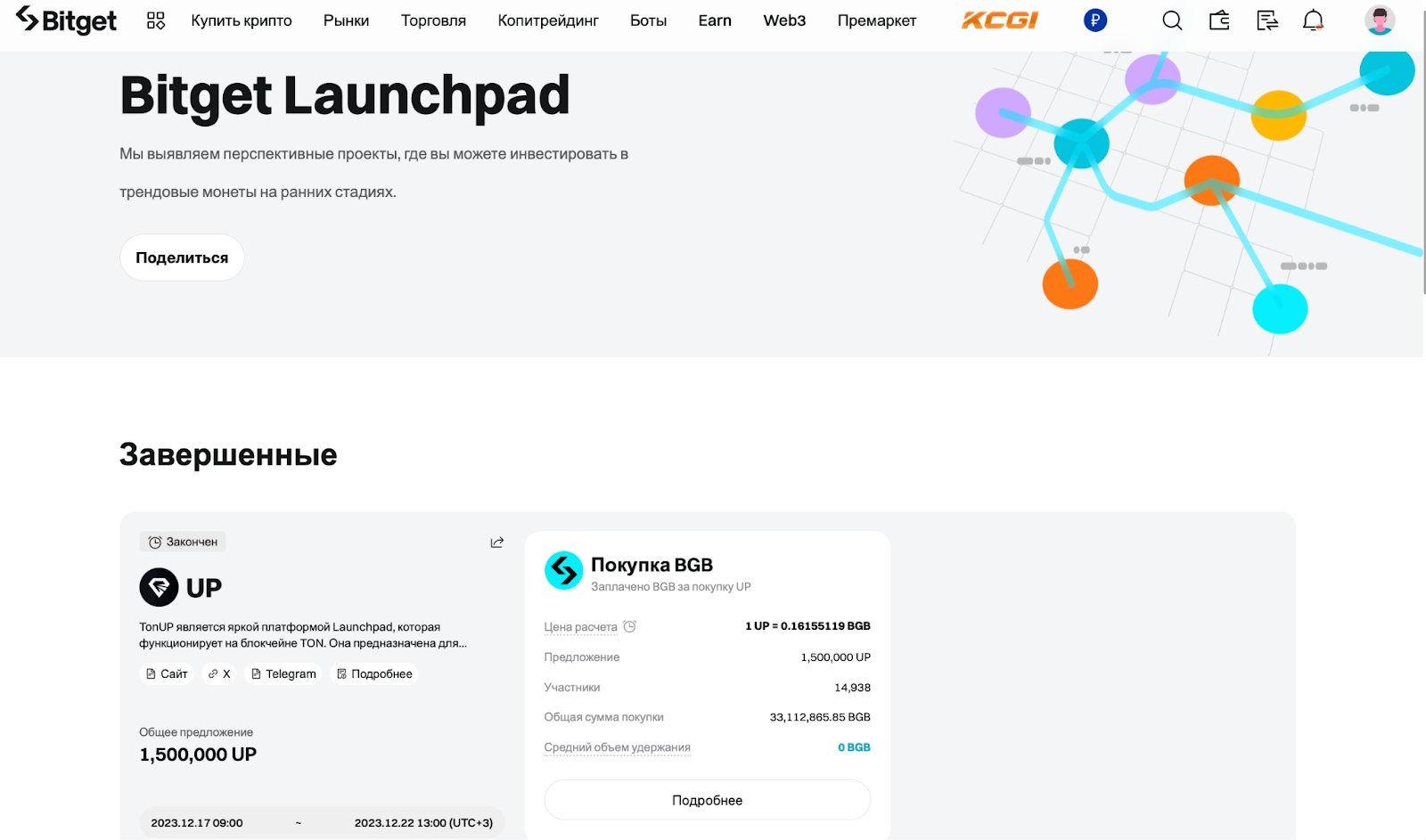This screenshot has height=840, width=1426.
Task: Open the UP project Telegram link
Action: point(283,673)
